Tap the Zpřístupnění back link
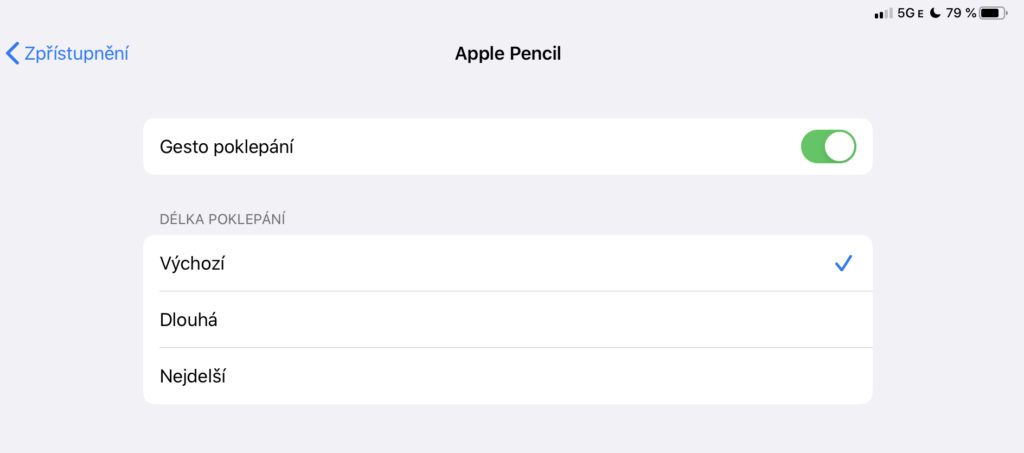Screen dimensions: 1024x453 (x=76, y=53)
